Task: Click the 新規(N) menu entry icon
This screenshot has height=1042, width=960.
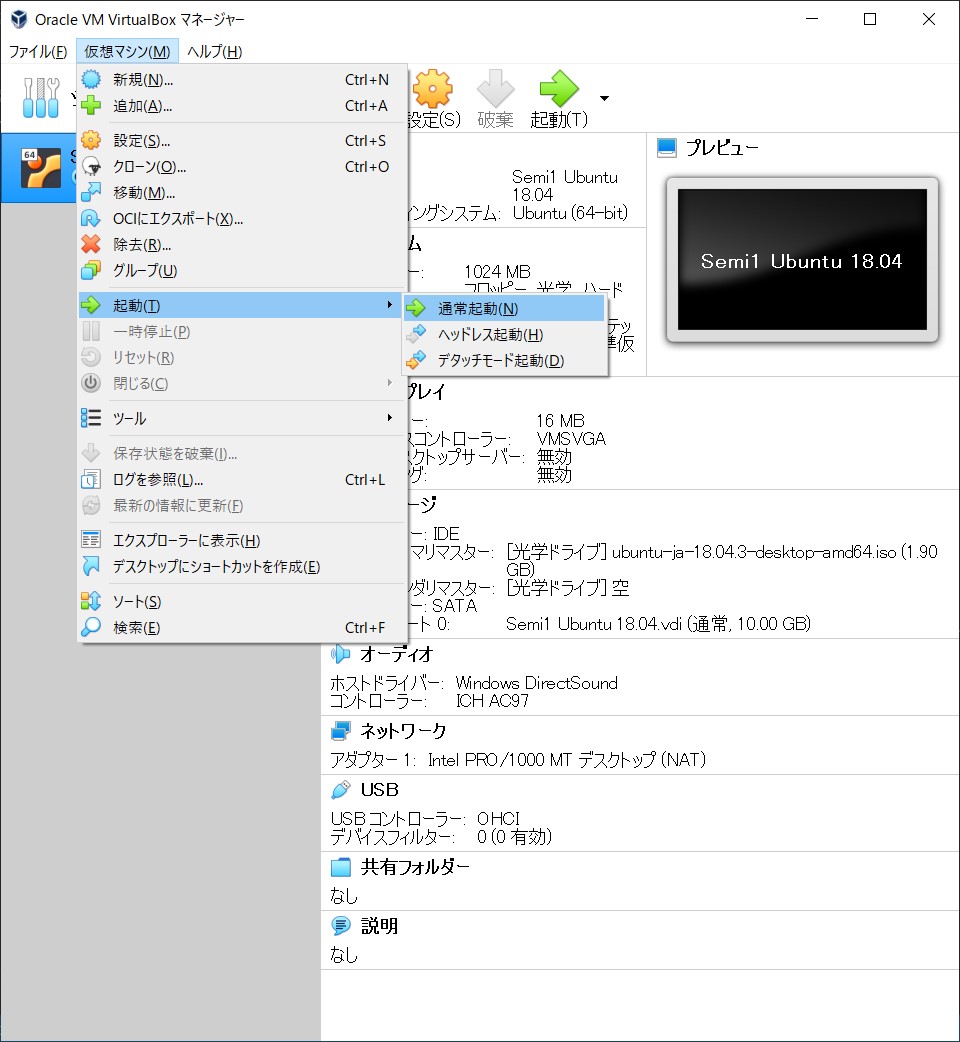Action: (x=91, y=80)
